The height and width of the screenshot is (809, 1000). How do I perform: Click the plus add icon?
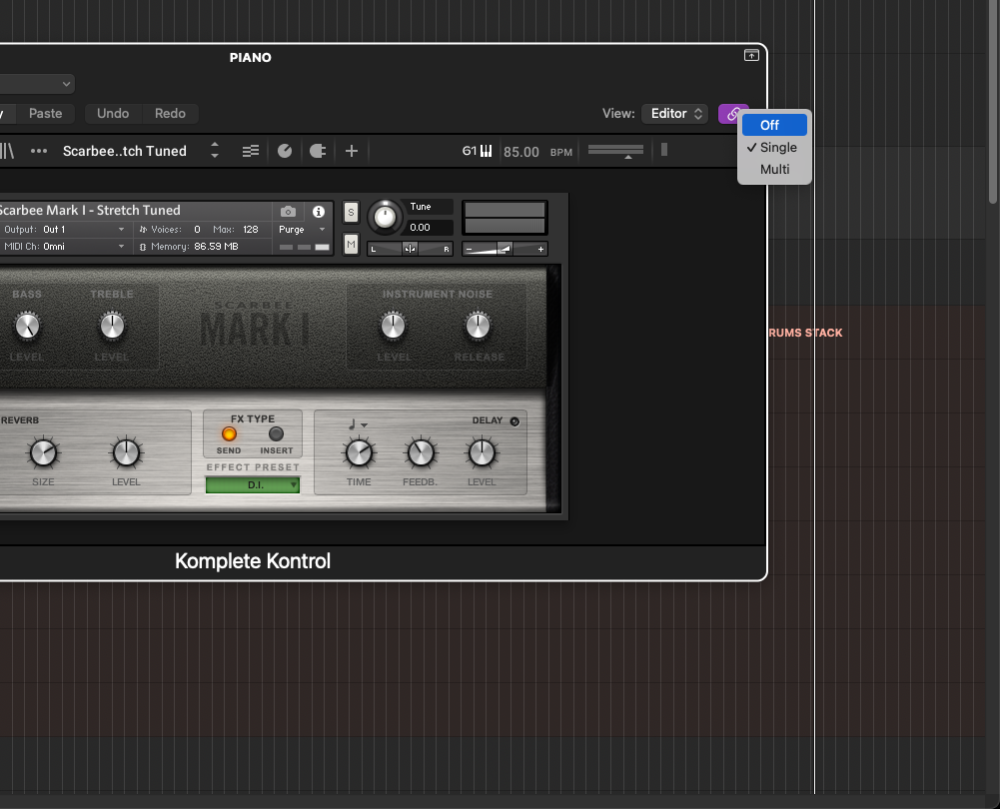click(351, 151)
